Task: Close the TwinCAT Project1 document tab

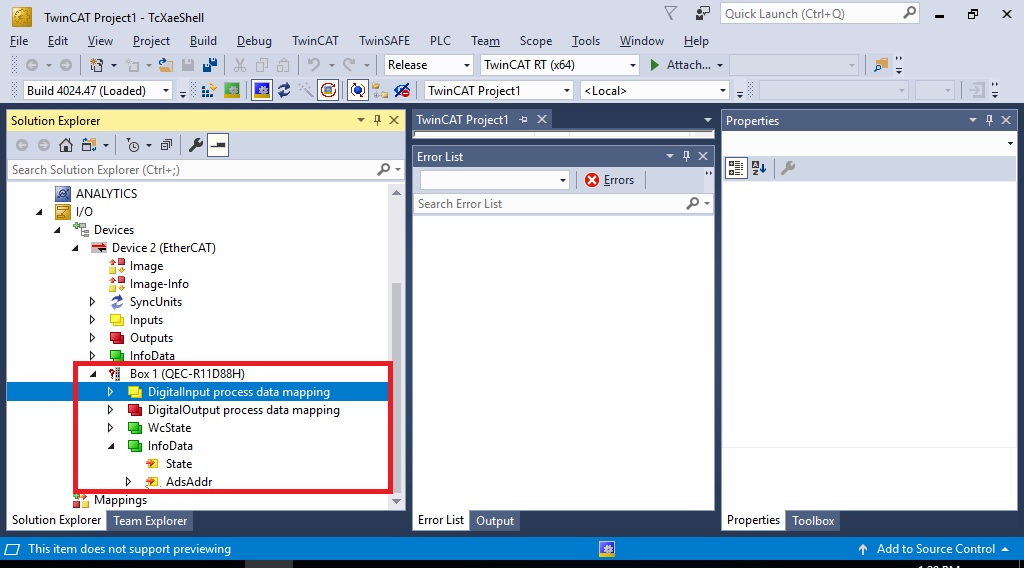Action: pyautogui.click(x=541, y=119)
